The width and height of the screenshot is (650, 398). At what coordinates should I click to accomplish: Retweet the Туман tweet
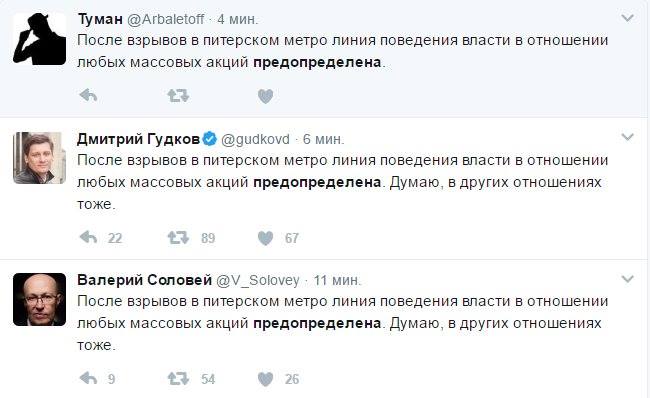(178, 96)
